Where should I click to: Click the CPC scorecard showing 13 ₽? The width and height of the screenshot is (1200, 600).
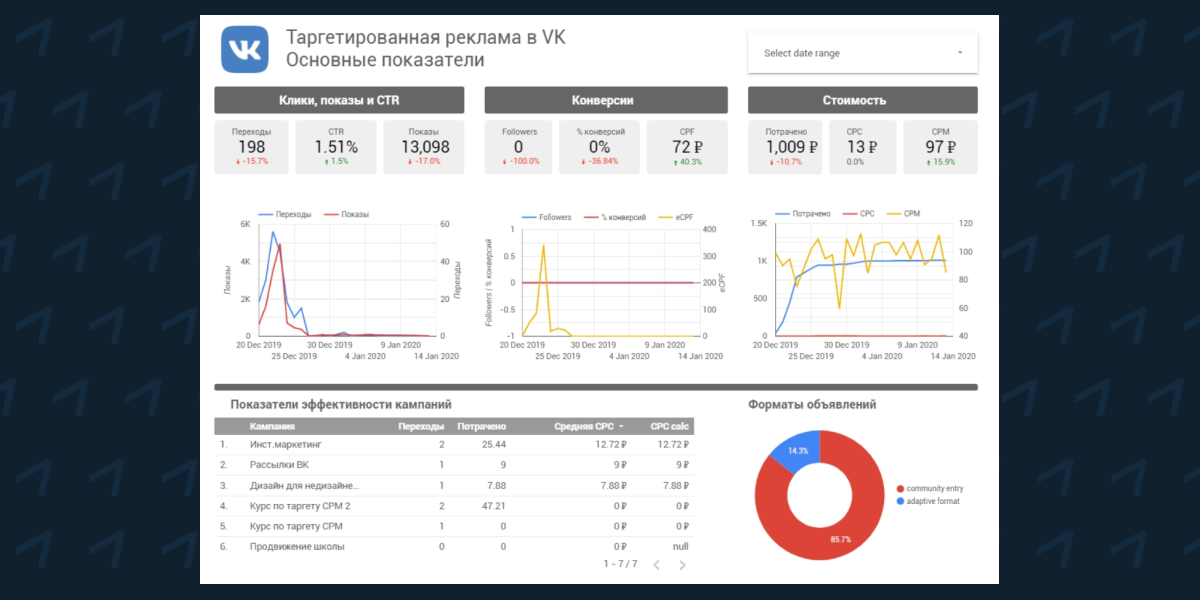coord(862,147)
